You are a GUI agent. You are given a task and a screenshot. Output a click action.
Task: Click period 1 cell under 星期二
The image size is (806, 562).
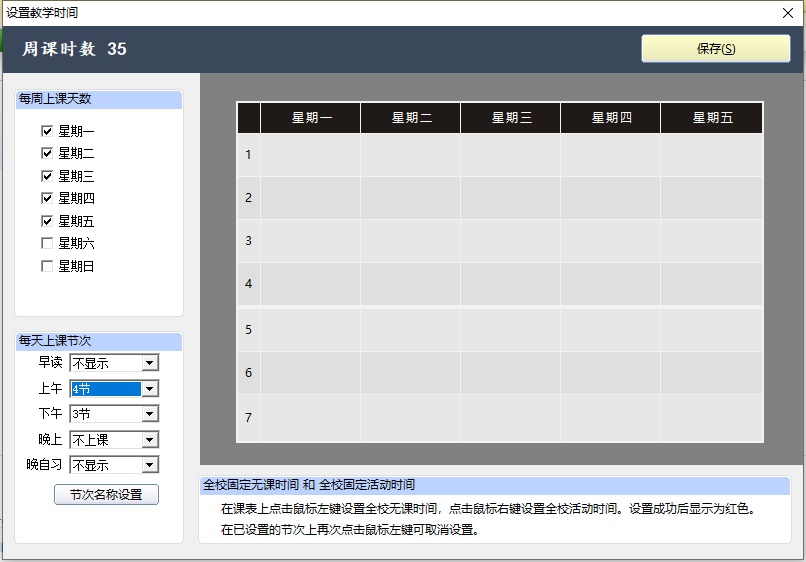point(410,155)
